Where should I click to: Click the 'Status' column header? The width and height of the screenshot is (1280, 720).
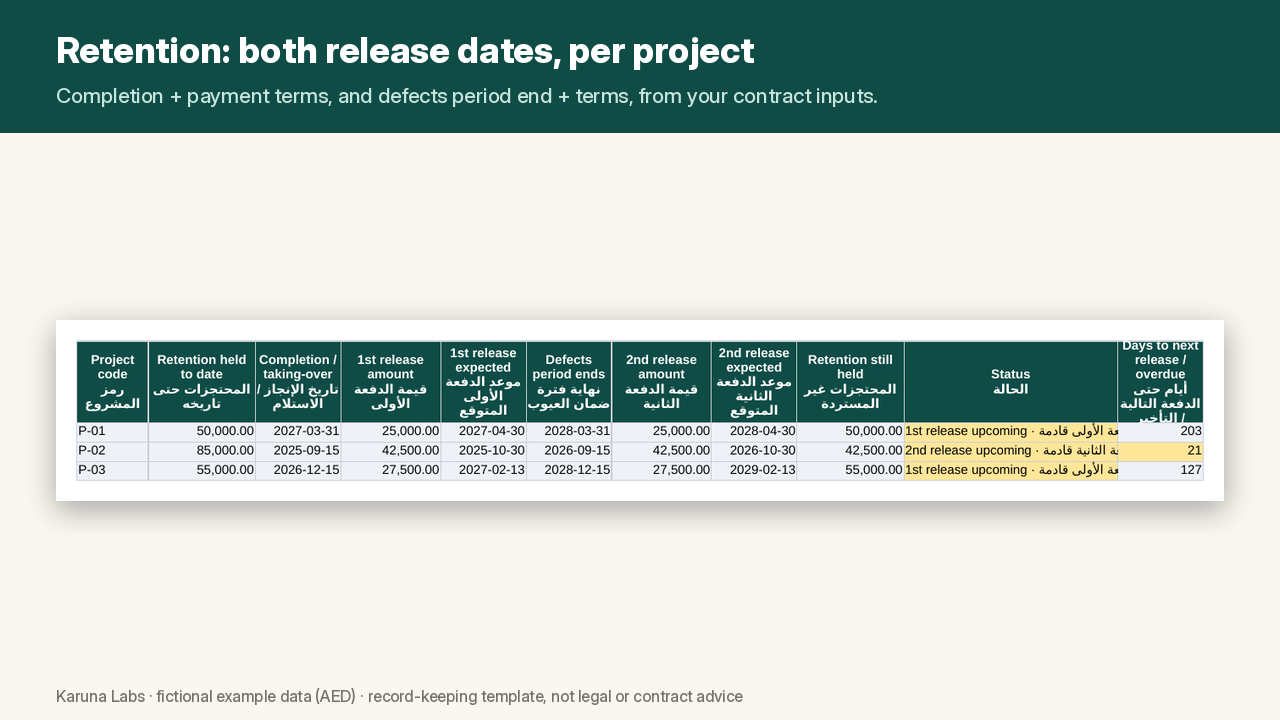point(1011,382)
